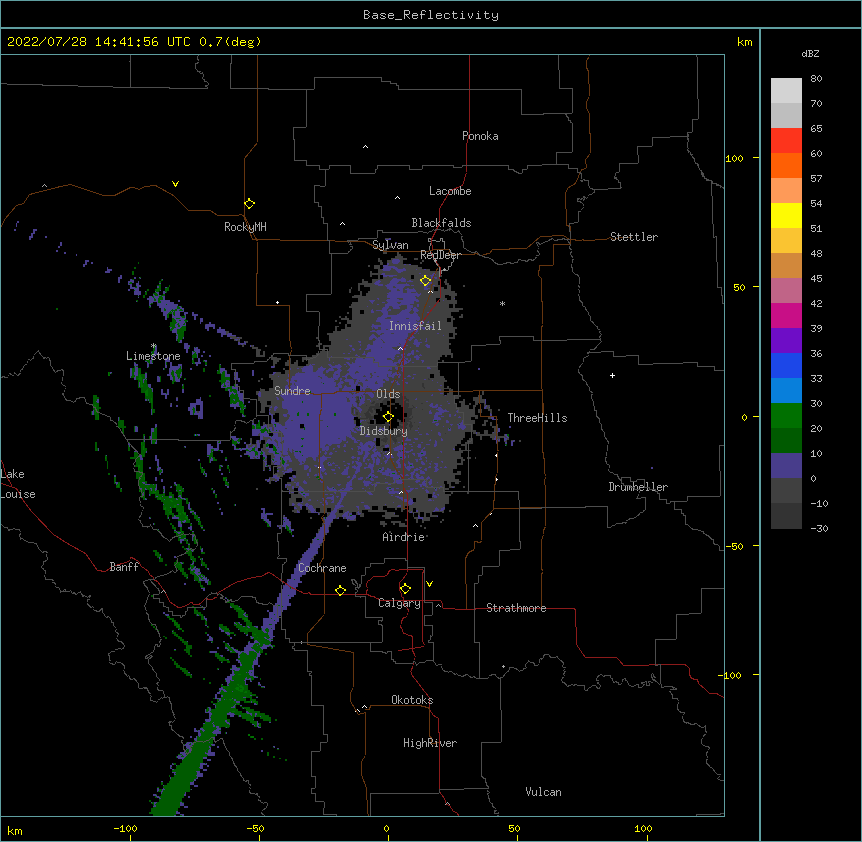Screen dimensions: 862x842
Task: Click the Vulcan town label
Action: 543,792
